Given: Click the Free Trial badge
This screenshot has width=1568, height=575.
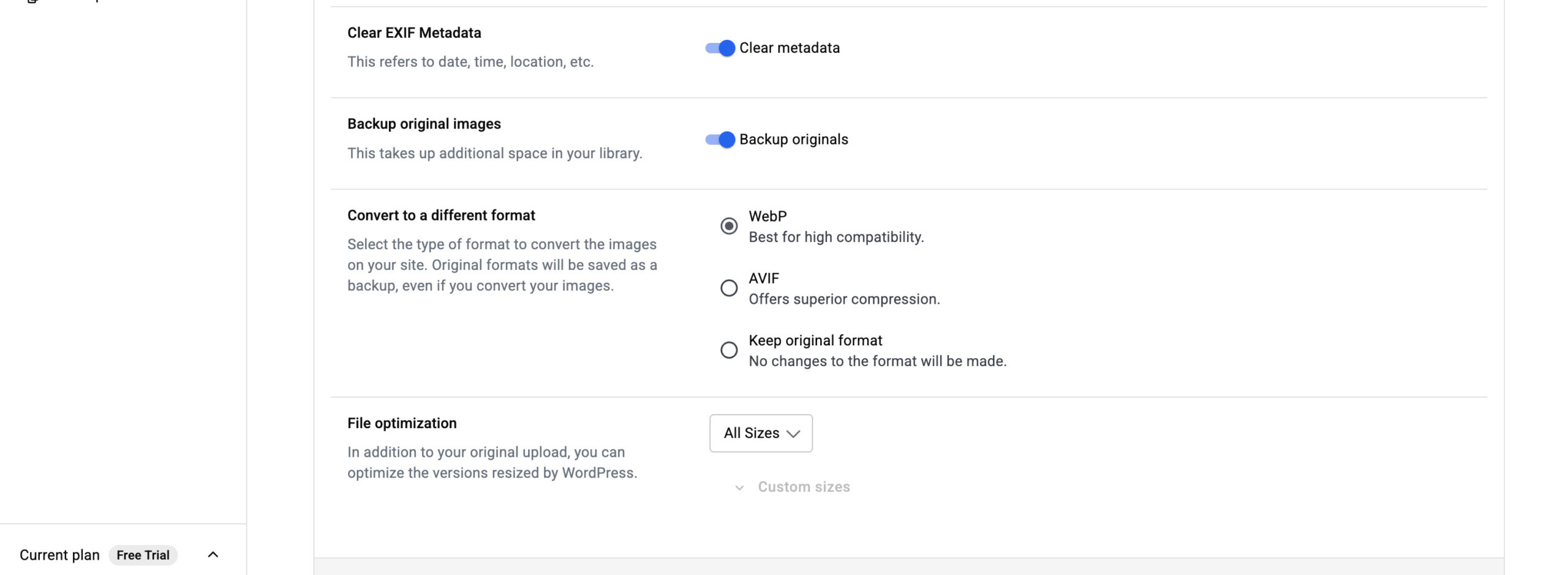Looking at the screenshot, I should pos(143,555).
